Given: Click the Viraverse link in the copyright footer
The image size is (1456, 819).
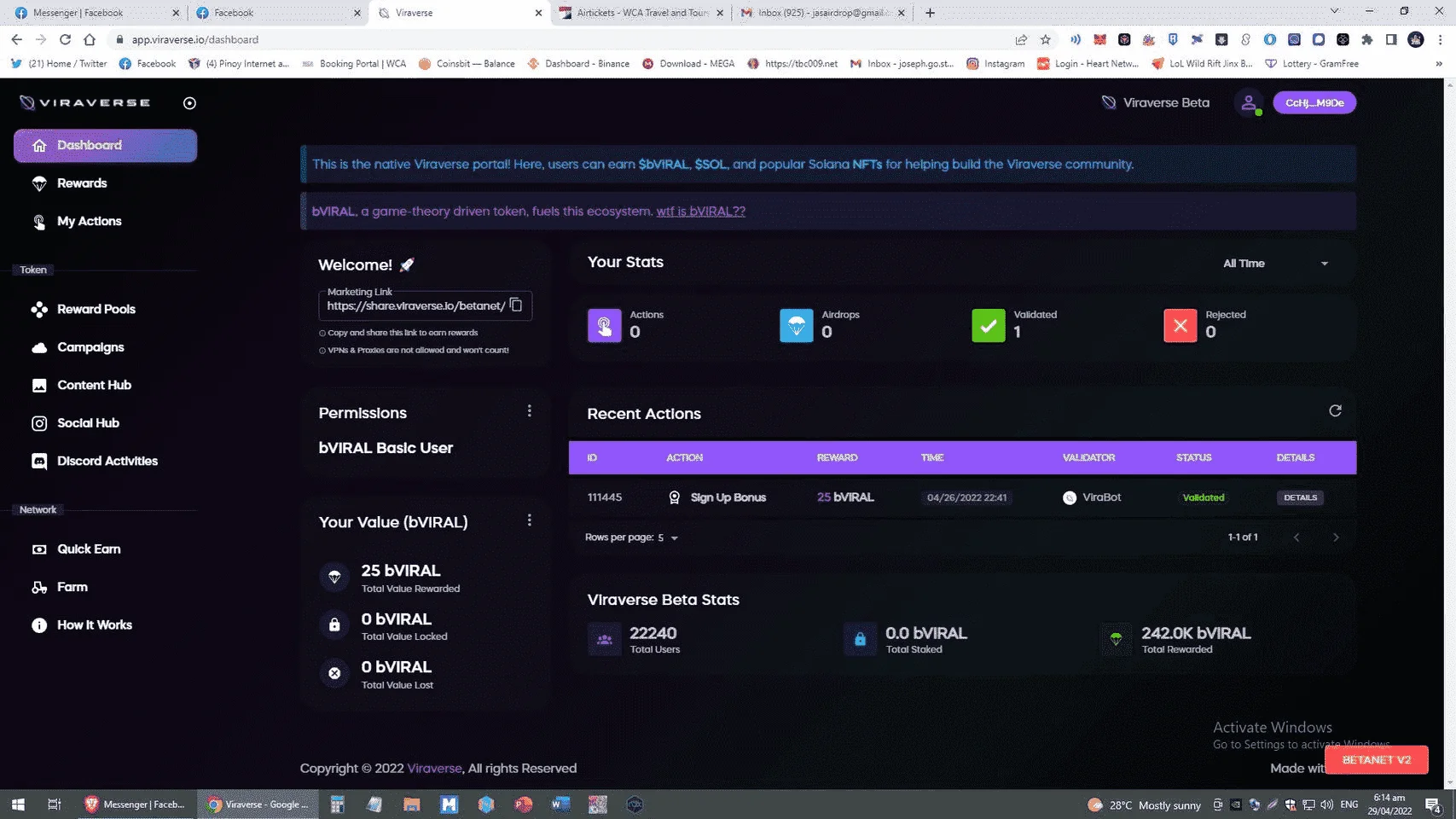Looking at the screenshot, I should click(434, 769).
